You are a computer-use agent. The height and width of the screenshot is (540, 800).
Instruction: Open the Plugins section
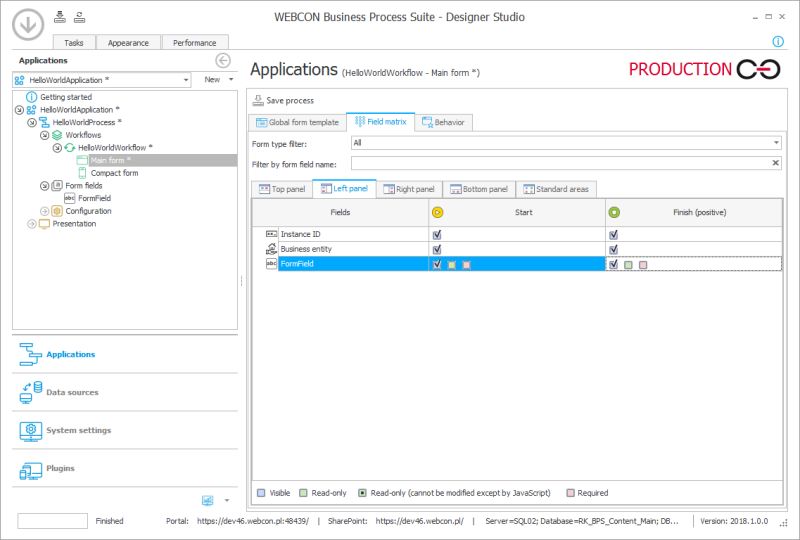point(125,469)
